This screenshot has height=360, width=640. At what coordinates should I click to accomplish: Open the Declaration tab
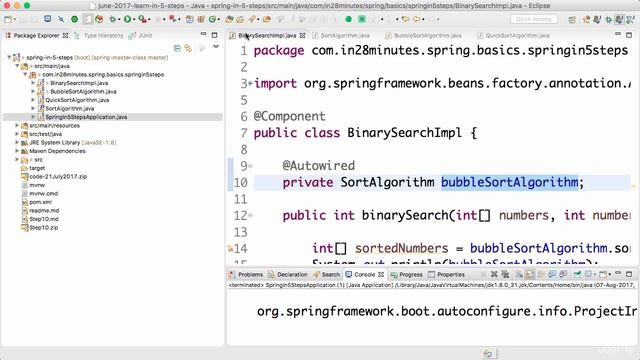tap(288, 274)
